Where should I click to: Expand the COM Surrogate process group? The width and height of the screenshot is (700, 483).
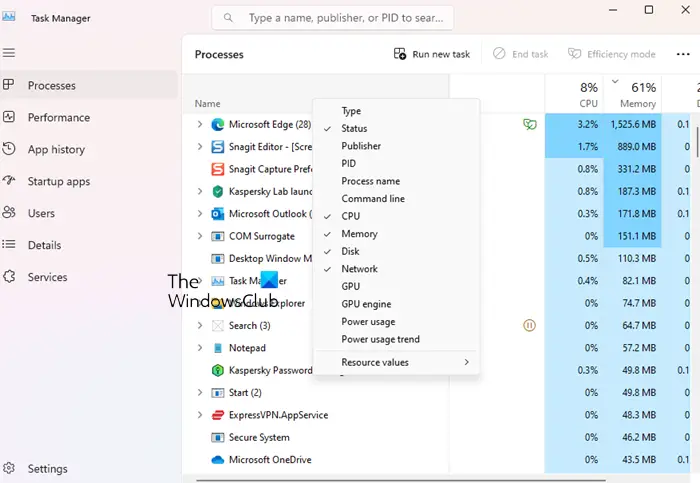coord(200,236)
